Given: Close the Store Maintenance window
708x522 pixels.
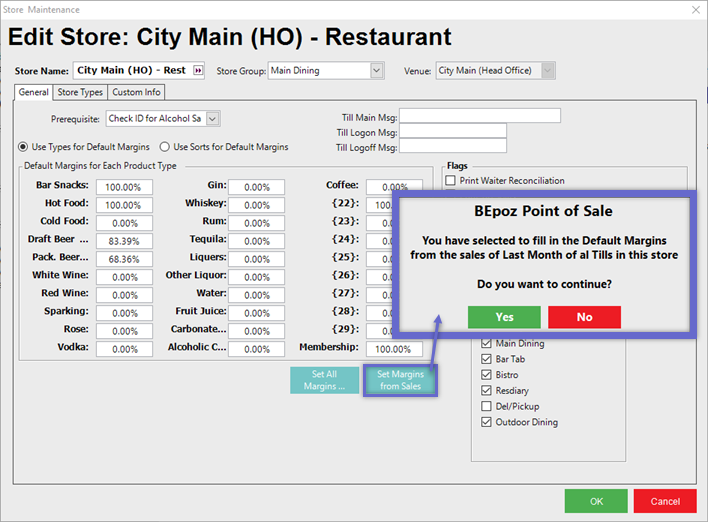Looking at the screenshot, I should click(x=696, y=9).
